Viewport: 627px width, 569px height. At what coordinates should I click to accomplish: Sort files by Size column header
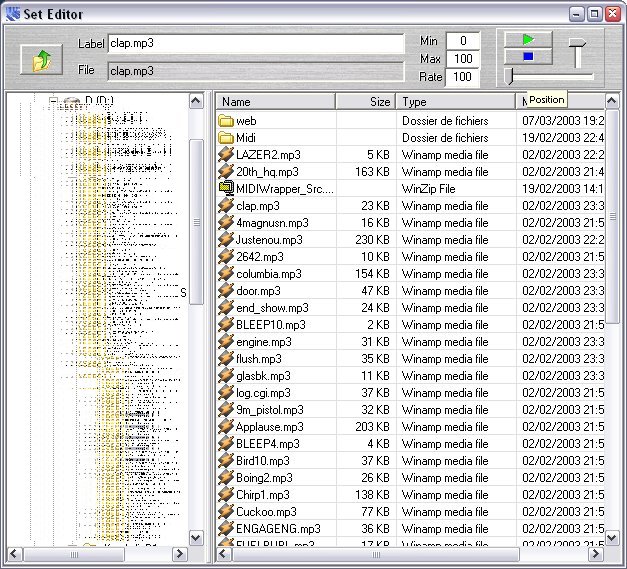[x=365, y=102]
